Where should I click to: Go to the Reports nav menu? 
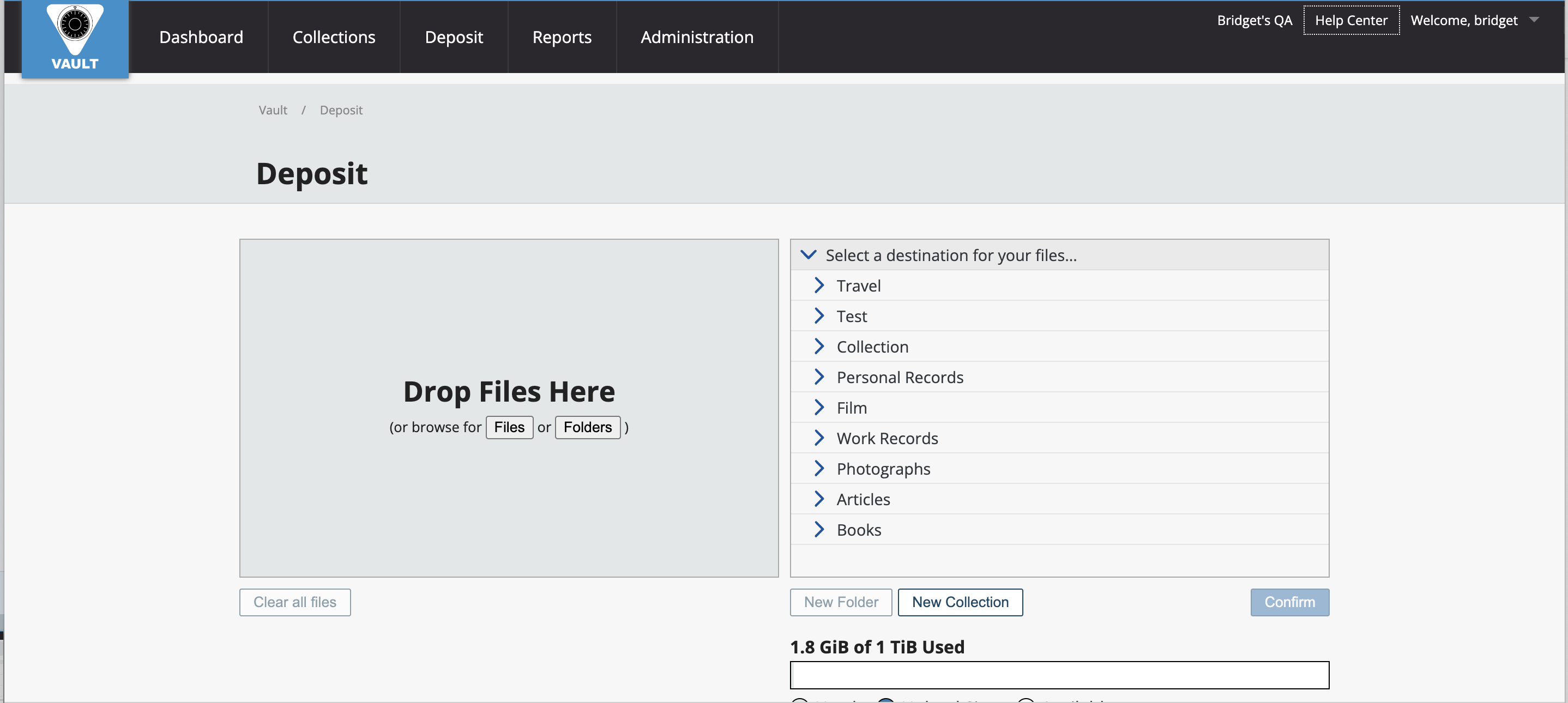click(561, 37)
